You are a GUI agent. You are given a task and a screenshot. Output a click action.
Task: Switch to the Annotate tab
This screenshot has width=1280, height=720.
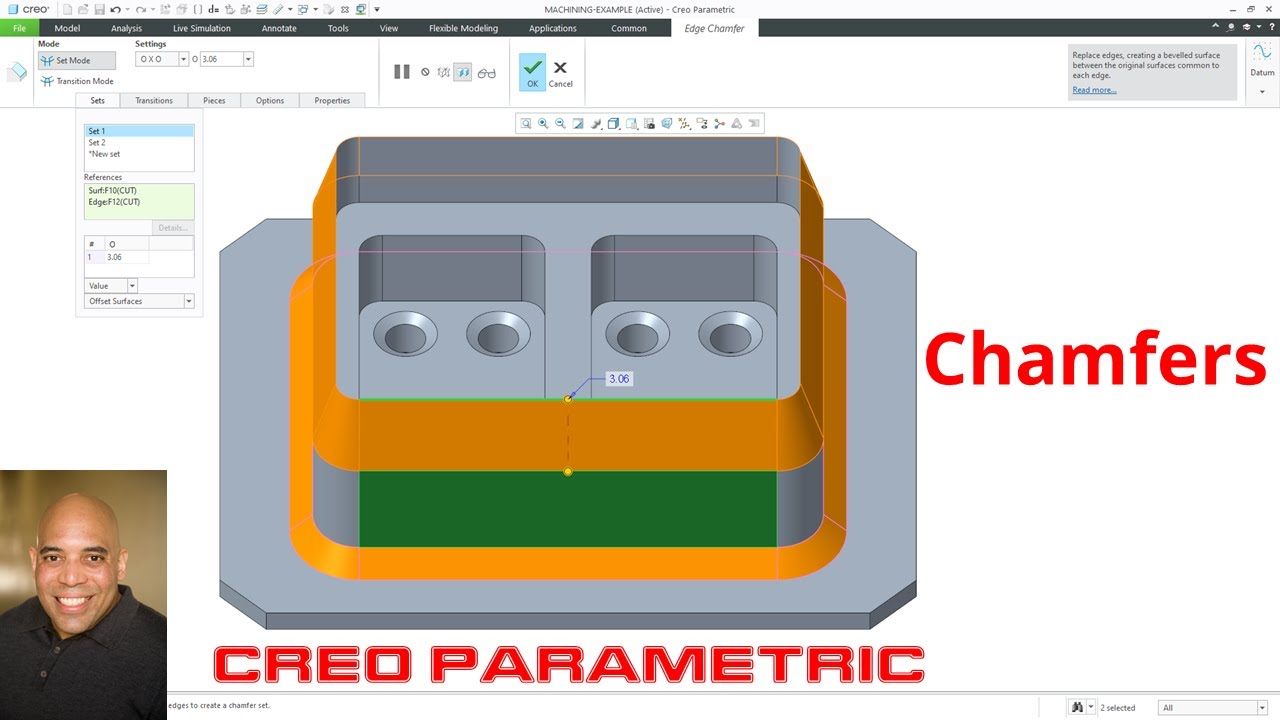coord(279,28)
